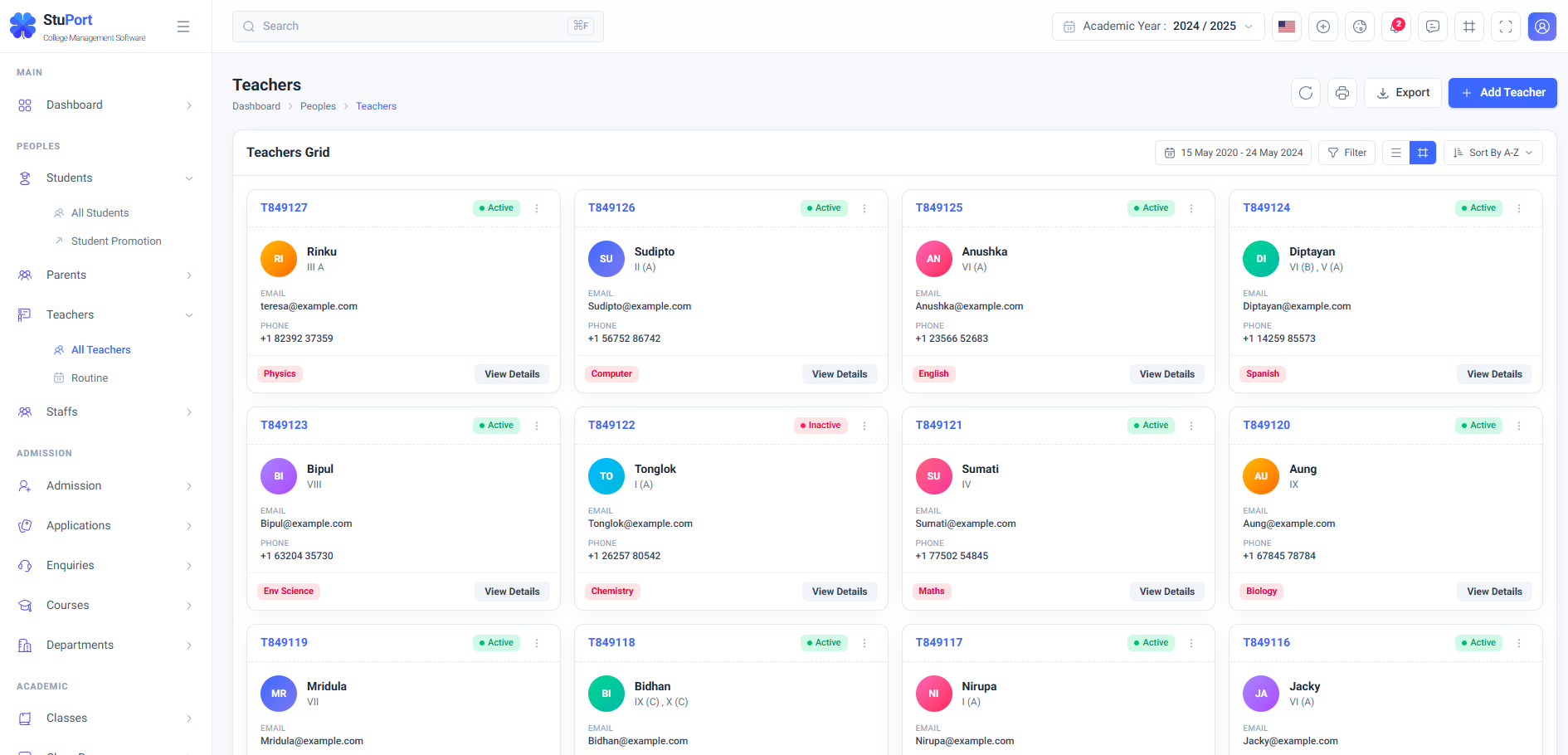This screenshot has width=1568, height=755.
Task: Open options menu for T849124 card
Action: (x=1519, y=208)
